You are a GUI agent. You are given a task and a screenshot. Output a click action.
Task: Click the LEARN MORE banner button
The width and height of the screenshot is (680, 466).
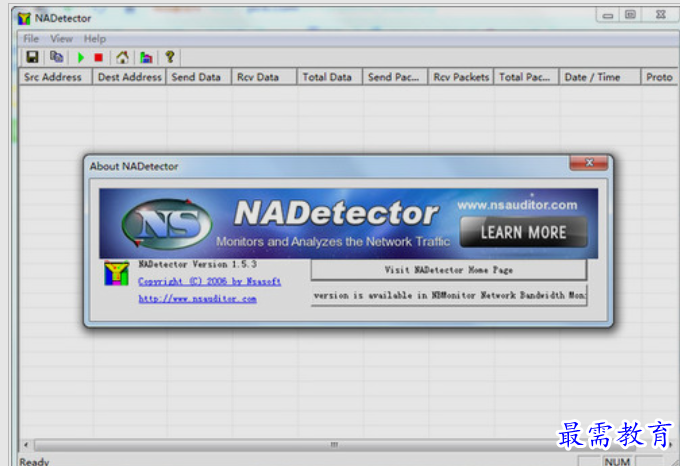(523, 232)
